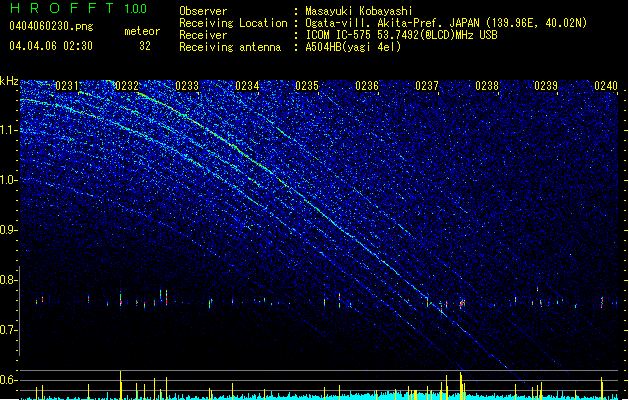This screenshot has width=629, height=400.
Task: Click the 0234 time marker
Action: (247, 86)
